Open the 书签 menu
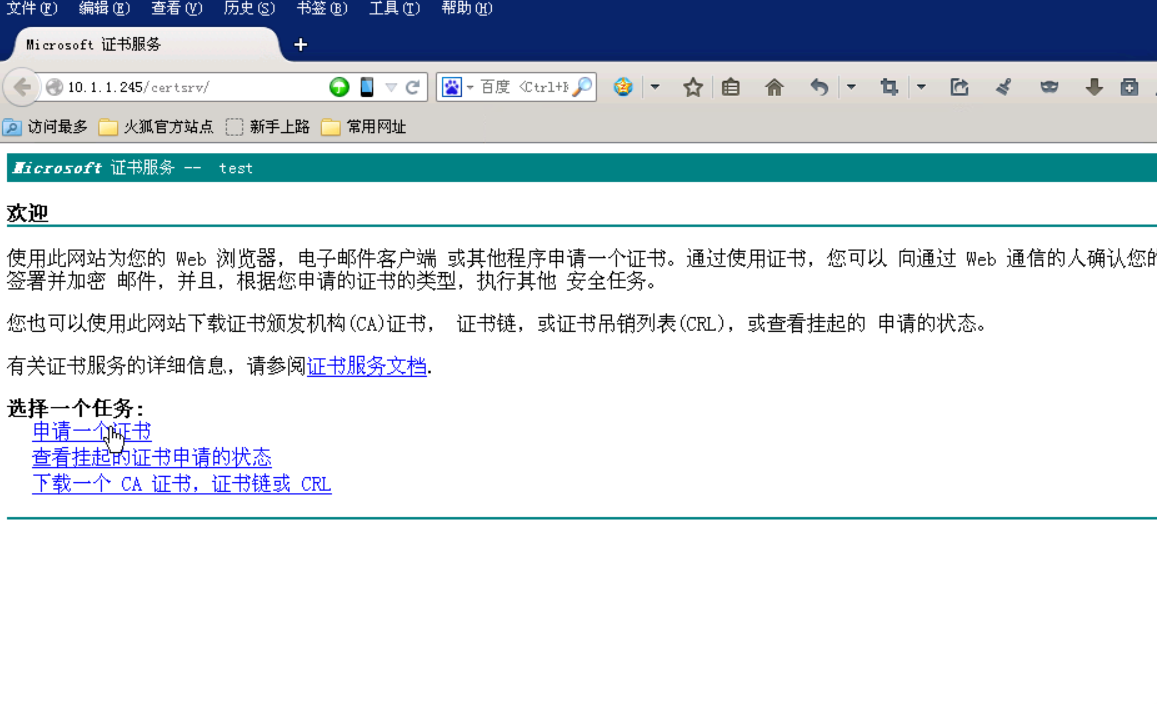 click(x=322, y=8)
